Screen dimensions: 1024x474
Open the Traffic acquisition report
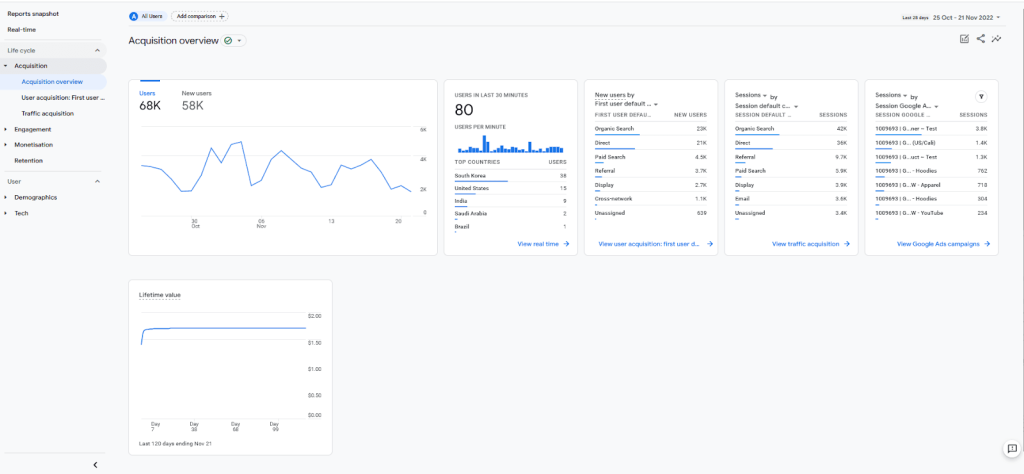point(48,114)
